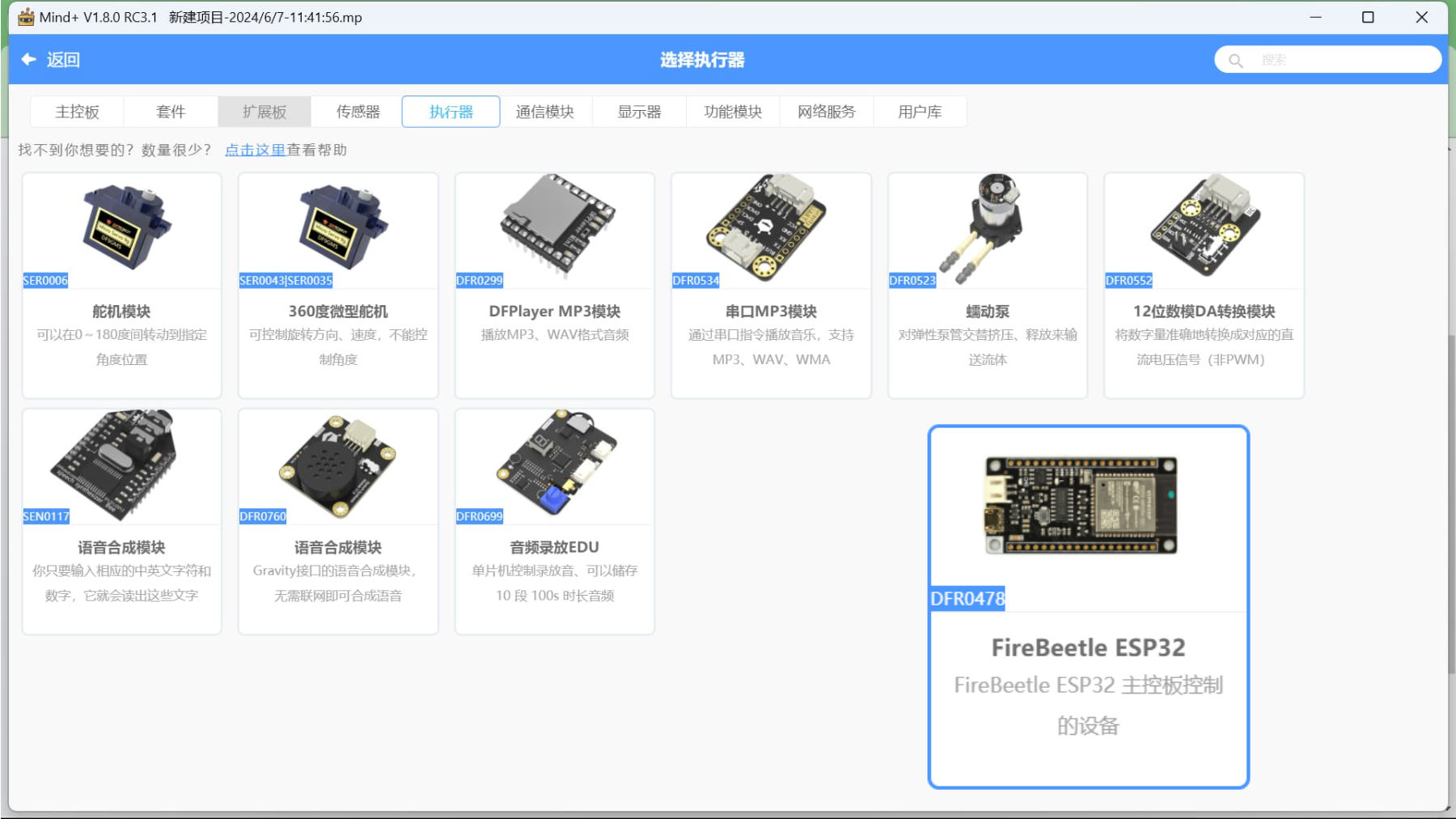The height and width of the screenshot is (819, 1456).
Task: Focus the search input field
Action: point(1327,60)
